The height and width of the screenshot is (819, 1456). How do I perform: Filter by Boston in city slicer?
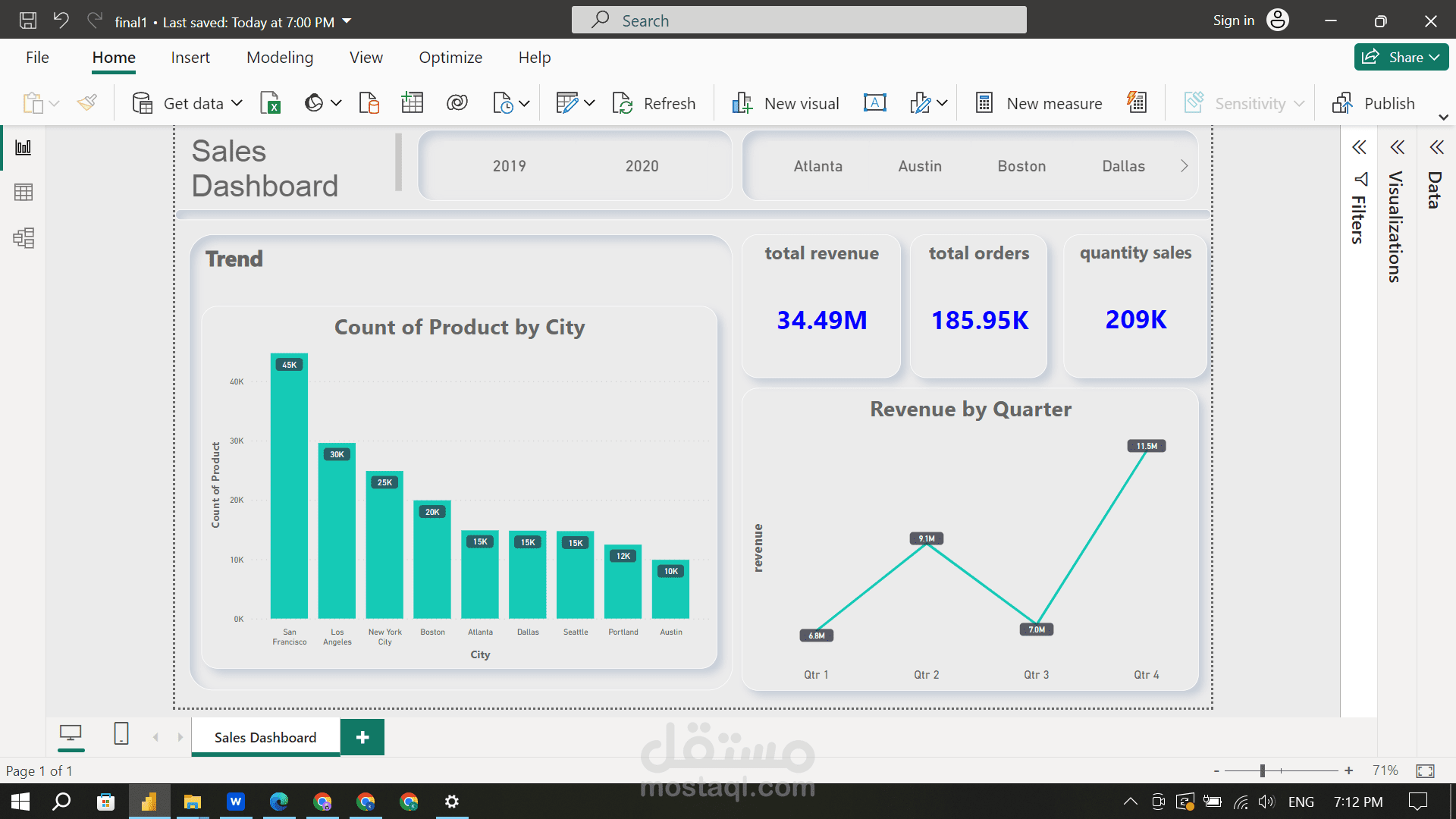[1021, 166]
